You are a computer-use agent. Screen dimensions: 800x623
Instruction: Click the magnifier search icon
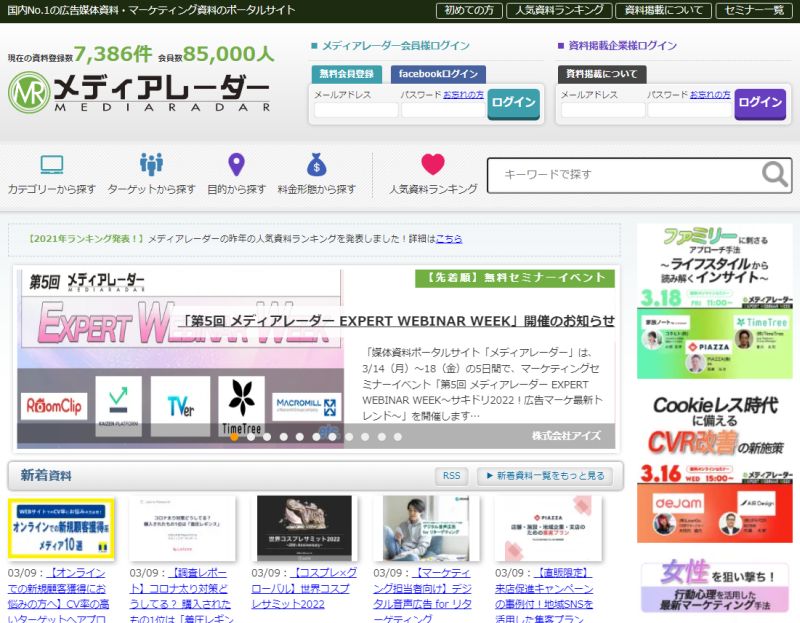pos(774,175)
